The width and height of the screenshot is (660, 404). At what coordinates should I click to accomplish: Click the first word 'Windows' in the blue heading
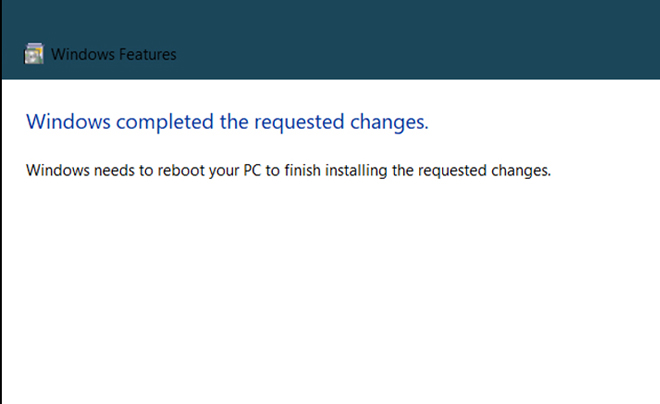[68, 122]
